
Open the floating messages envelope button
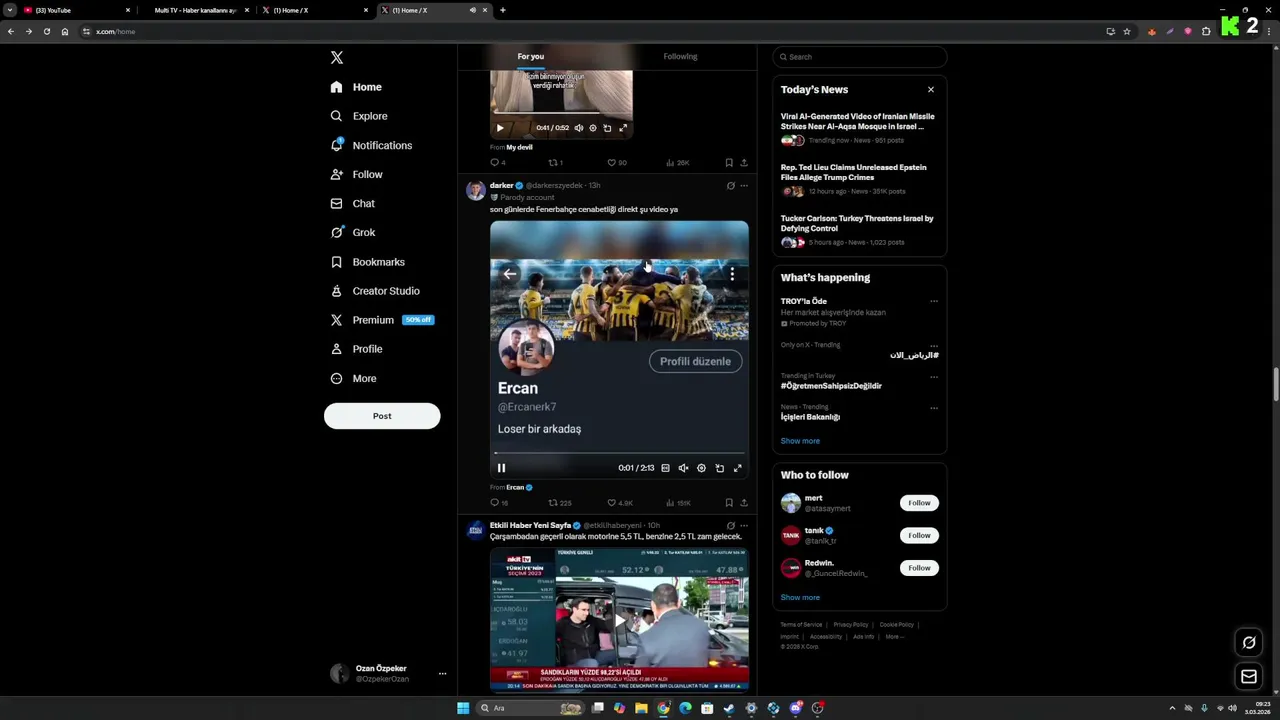[1249, 677]
